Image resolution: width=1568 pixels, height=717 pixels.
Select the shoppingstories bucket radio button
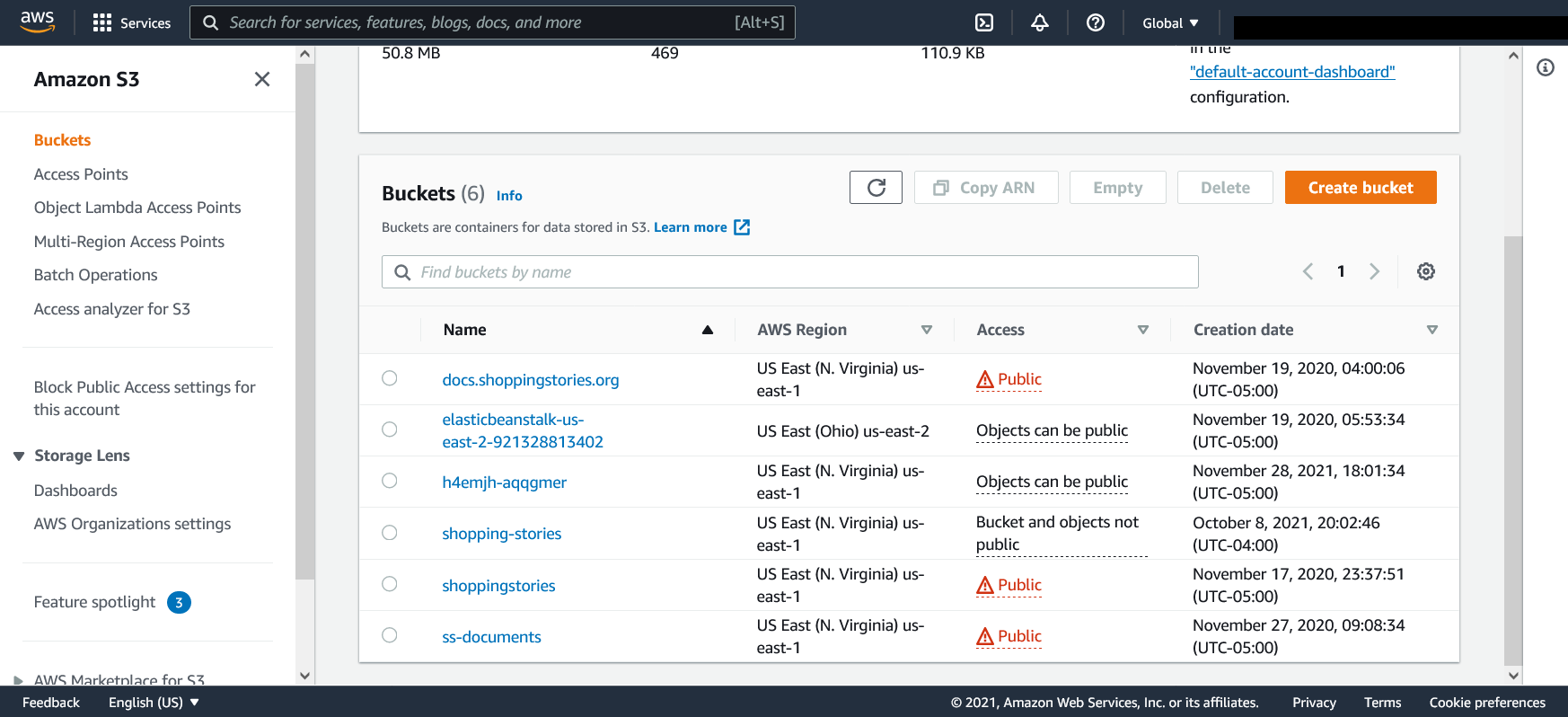[x=389, y=584]
